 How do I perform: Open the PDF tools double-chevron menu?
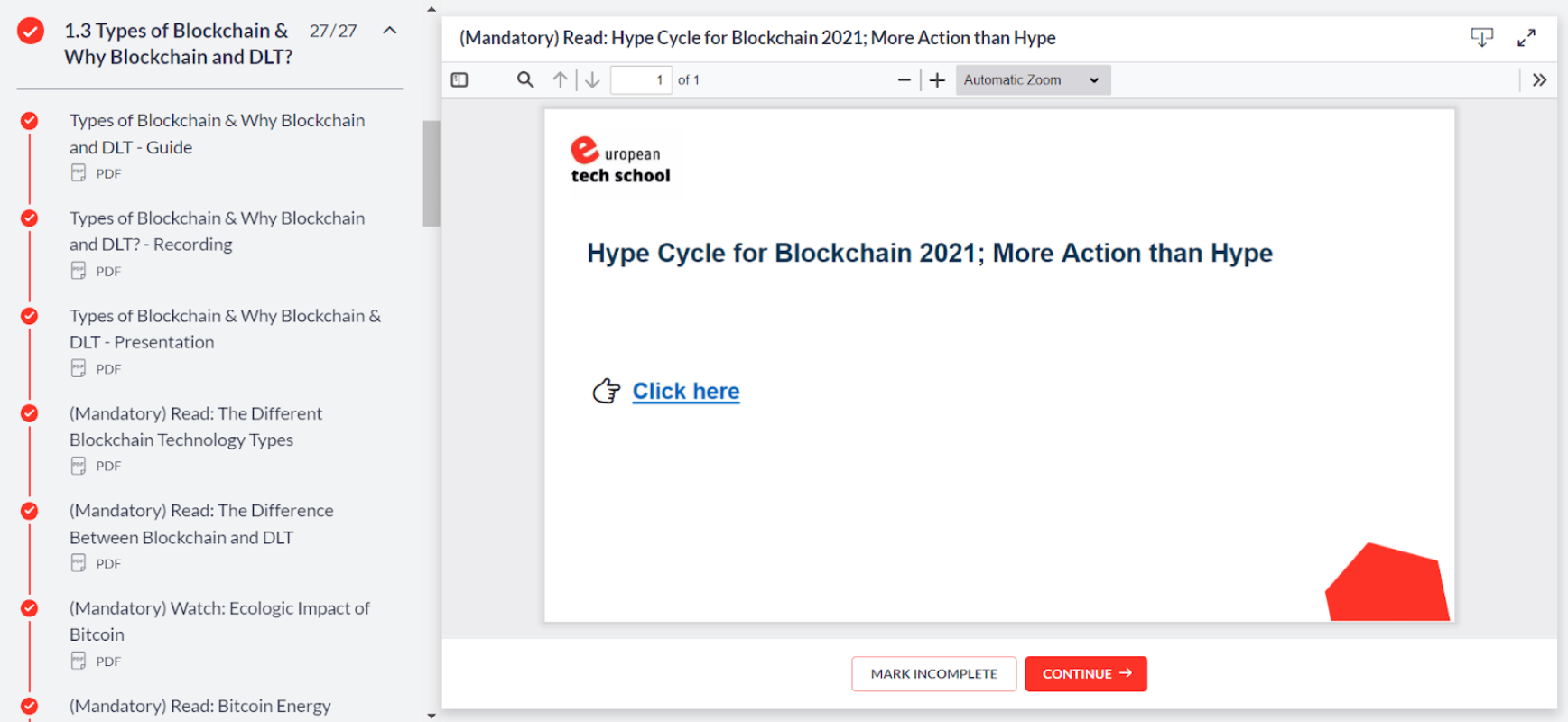(1539, 80)
